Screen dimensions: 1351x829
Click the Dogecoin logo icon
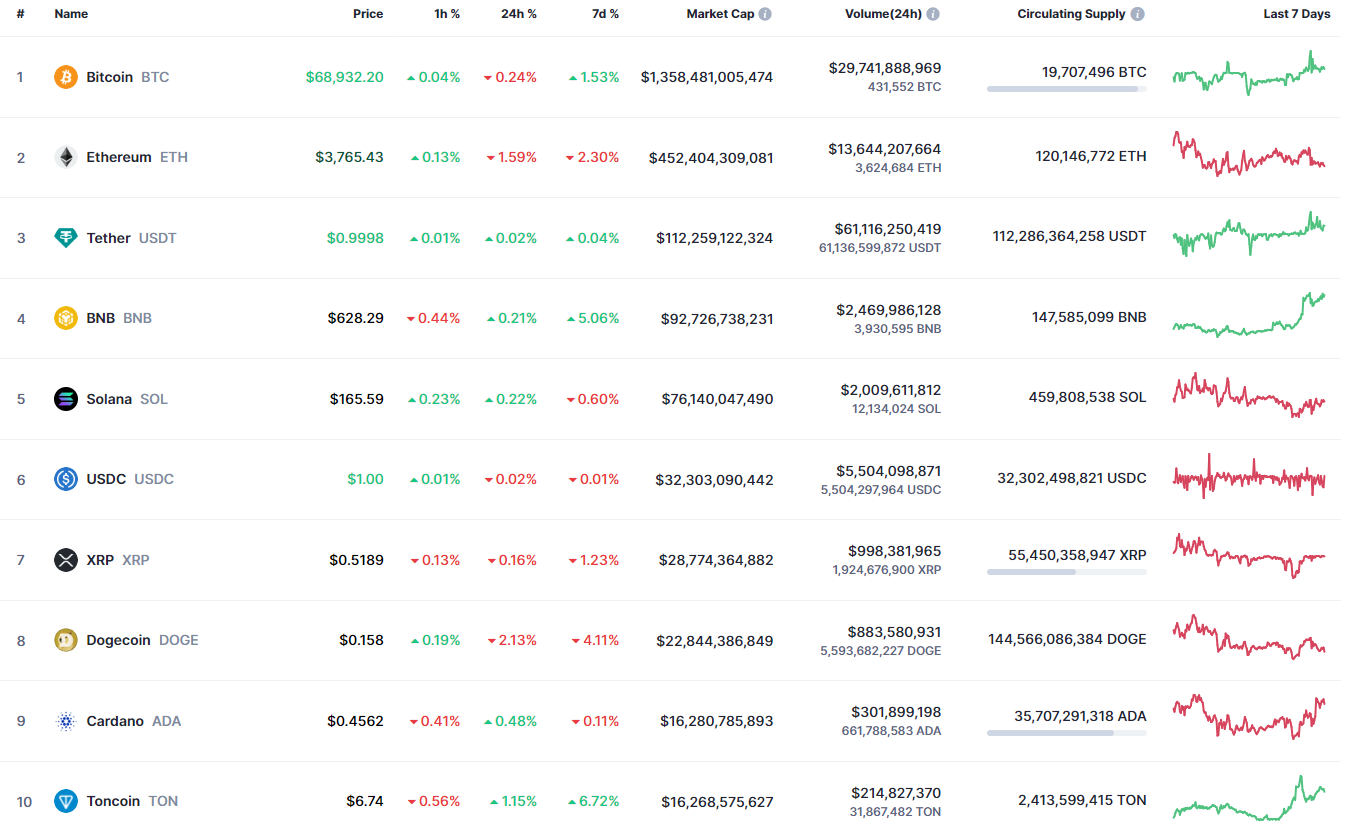click(x=66, y=640)
